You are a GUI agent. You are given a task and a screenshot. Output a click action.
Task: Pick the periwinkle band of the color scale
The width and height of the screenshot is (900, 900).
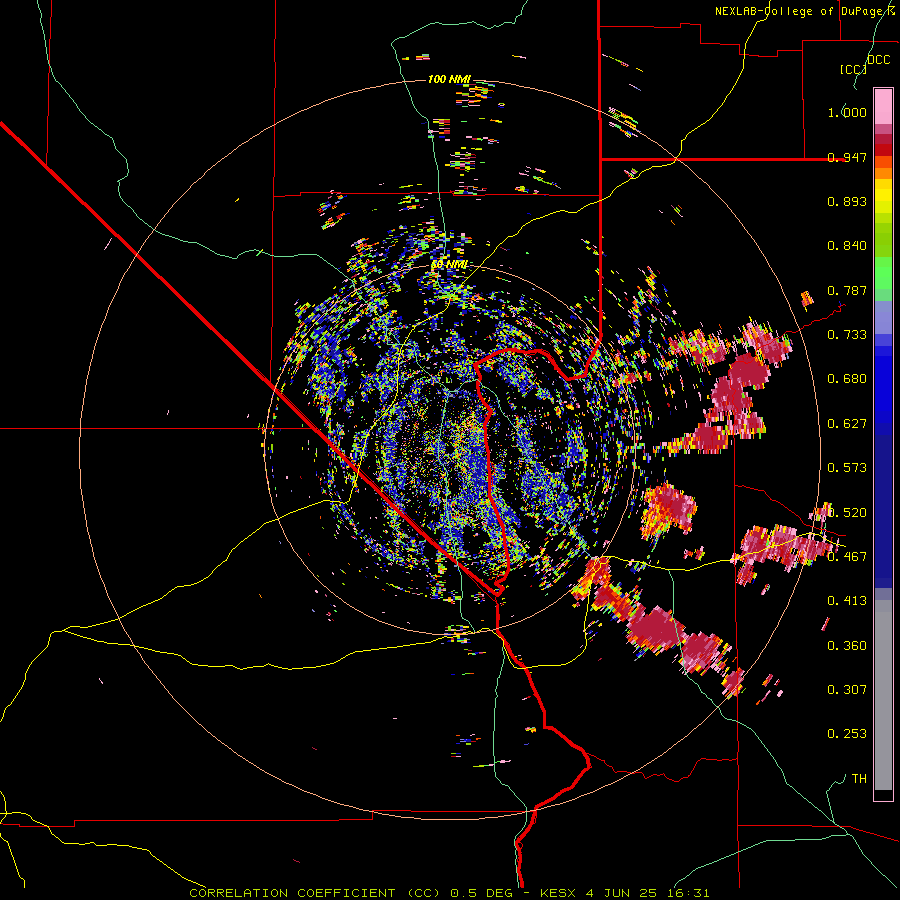pyautogui.click(x=883, y=317)
